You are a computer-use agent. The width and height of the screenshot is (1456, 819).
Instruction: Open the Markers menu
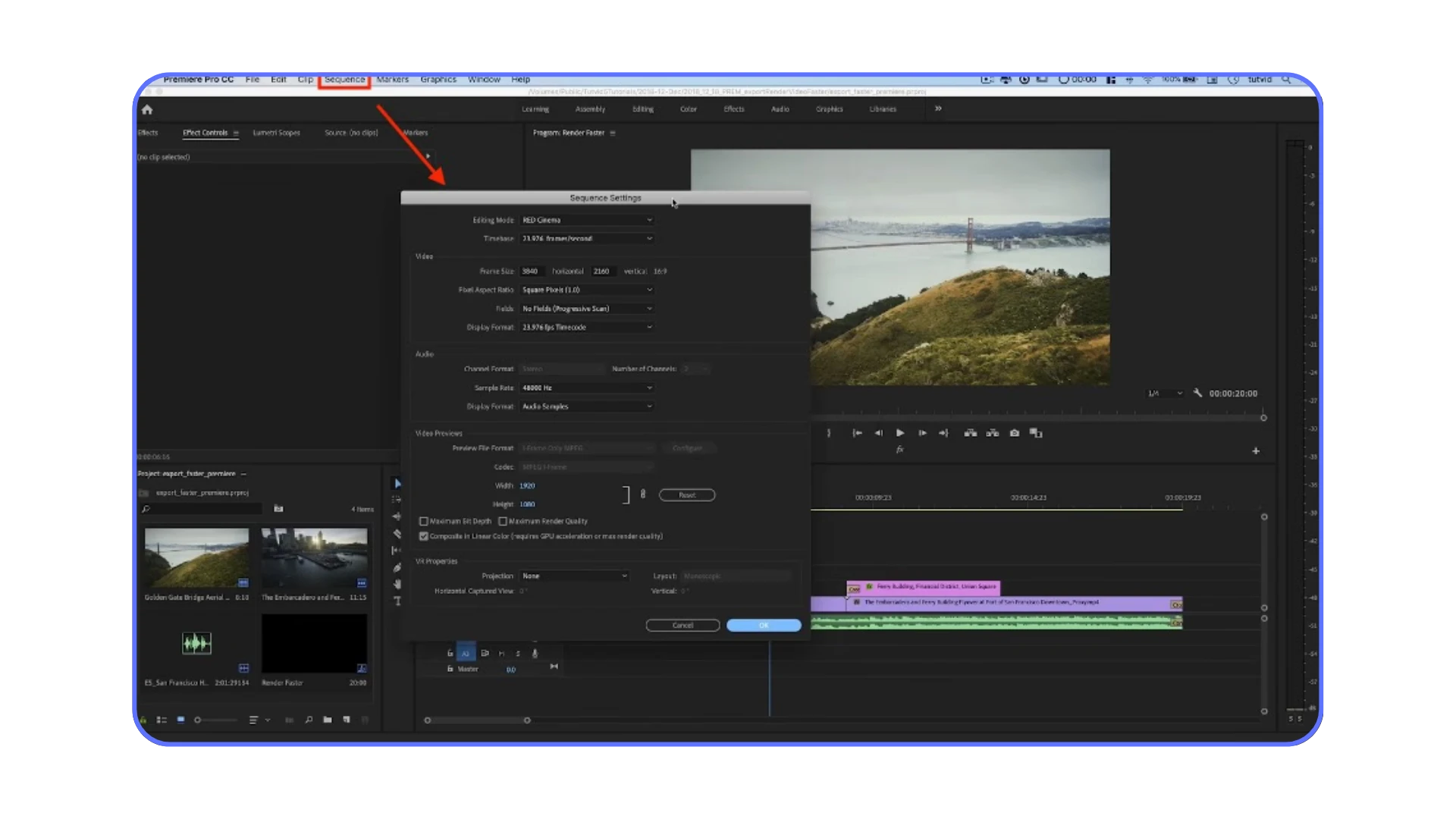(x=392, y=80)
